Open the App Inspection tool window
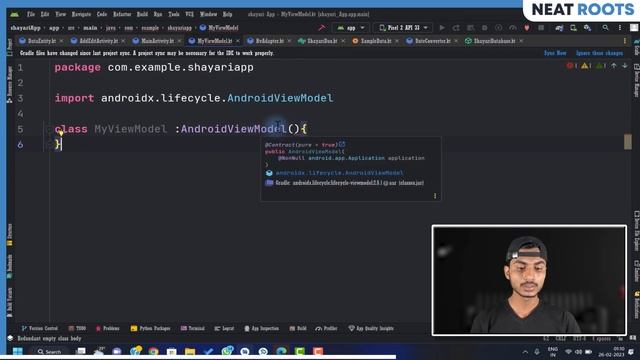 point(262,328)
